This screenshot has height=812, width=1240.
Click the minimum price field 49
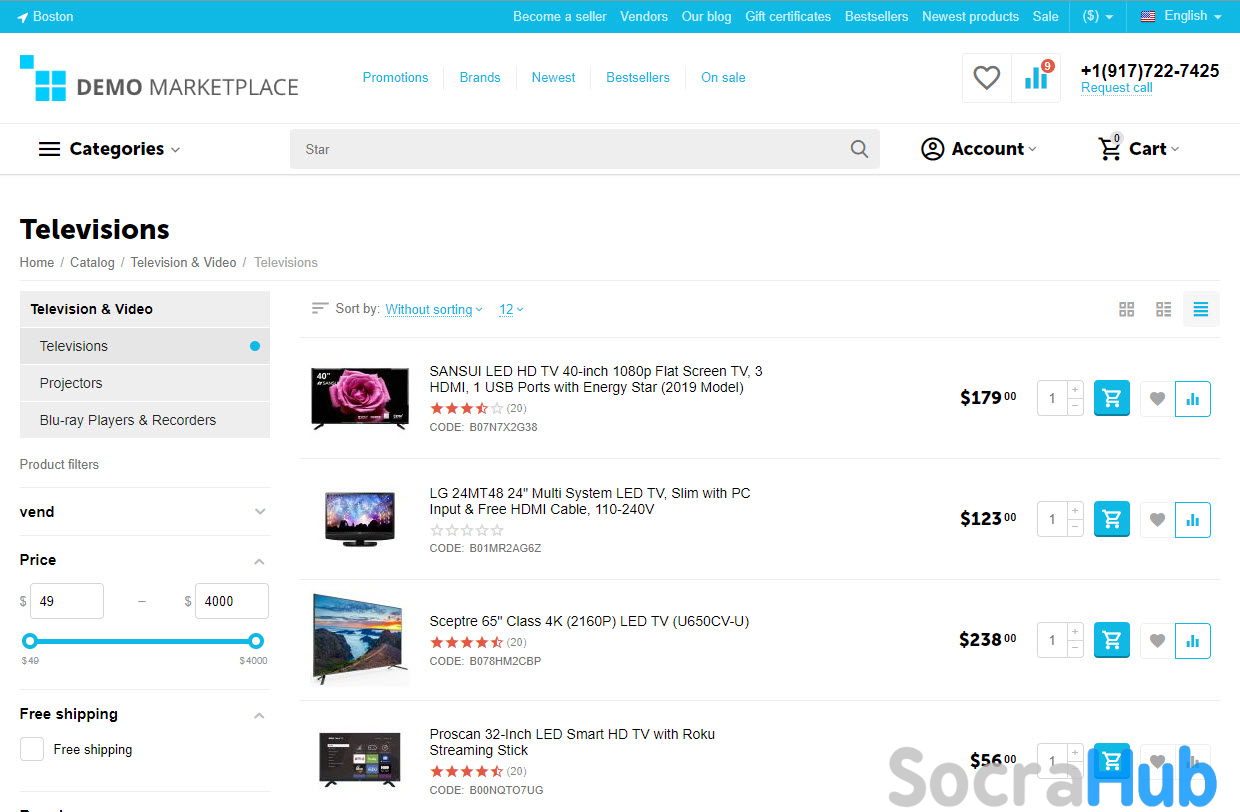(67, 601)
